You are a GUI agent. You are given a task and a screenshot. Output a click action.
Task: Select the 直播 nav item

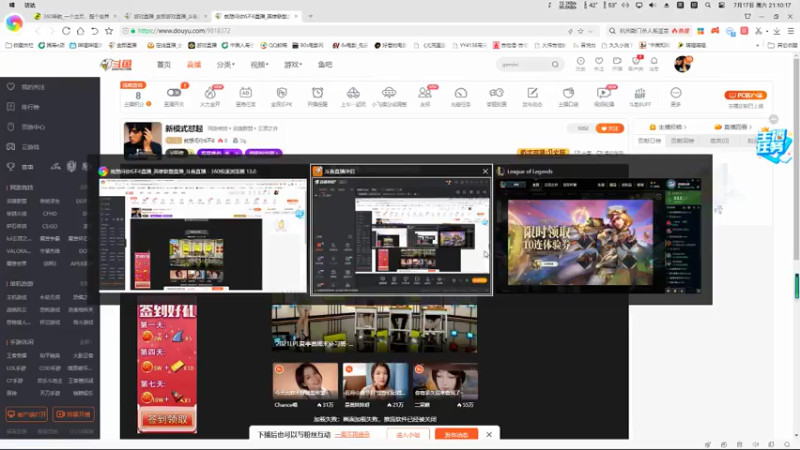pos(194,65)
